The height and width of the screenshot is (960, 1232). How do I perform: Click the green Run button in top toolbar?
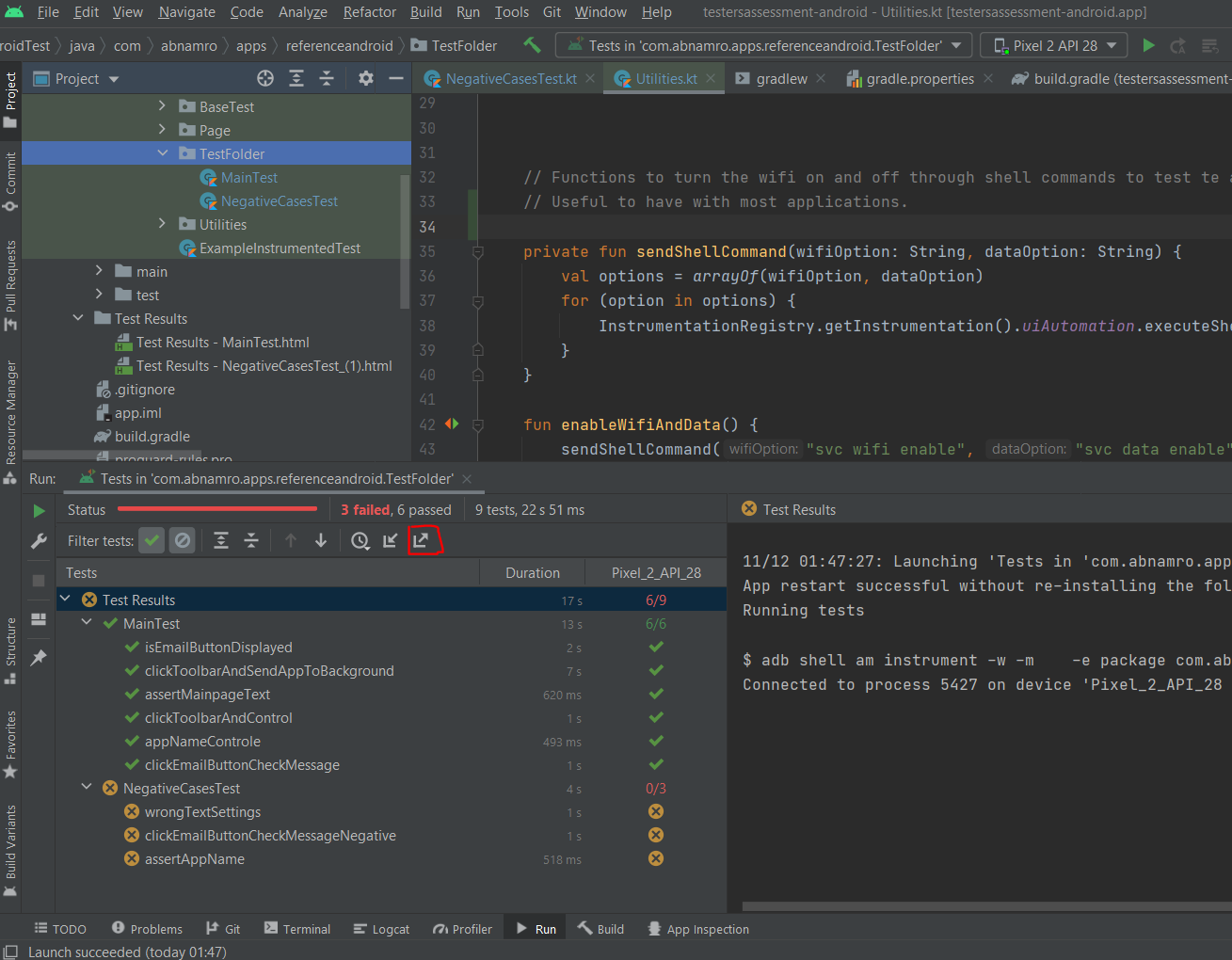(x=1148, y=45)
